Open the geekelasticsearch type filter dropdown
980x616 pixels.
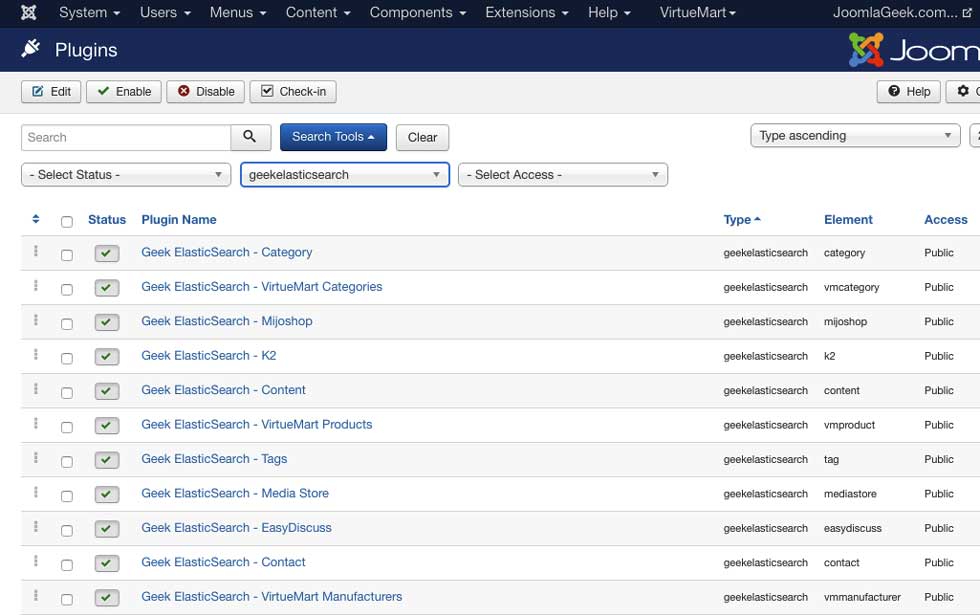coord(345,175)
